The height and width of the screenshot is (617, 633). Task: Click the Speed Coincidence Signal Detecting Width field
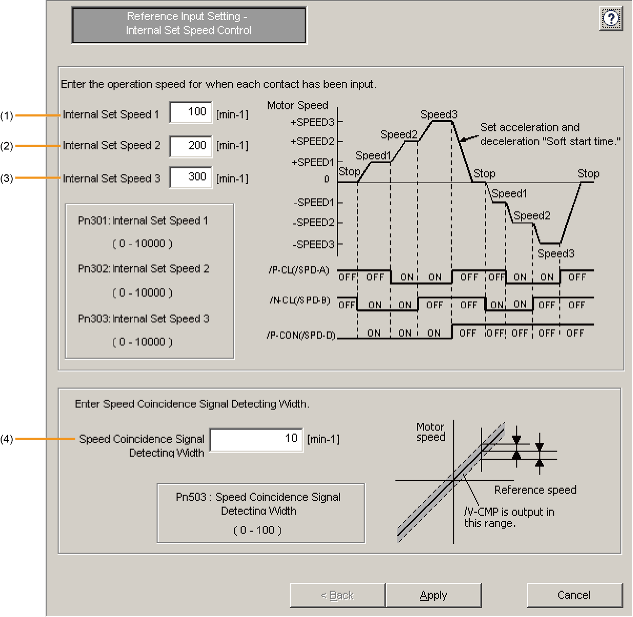[x=256, y=440]
